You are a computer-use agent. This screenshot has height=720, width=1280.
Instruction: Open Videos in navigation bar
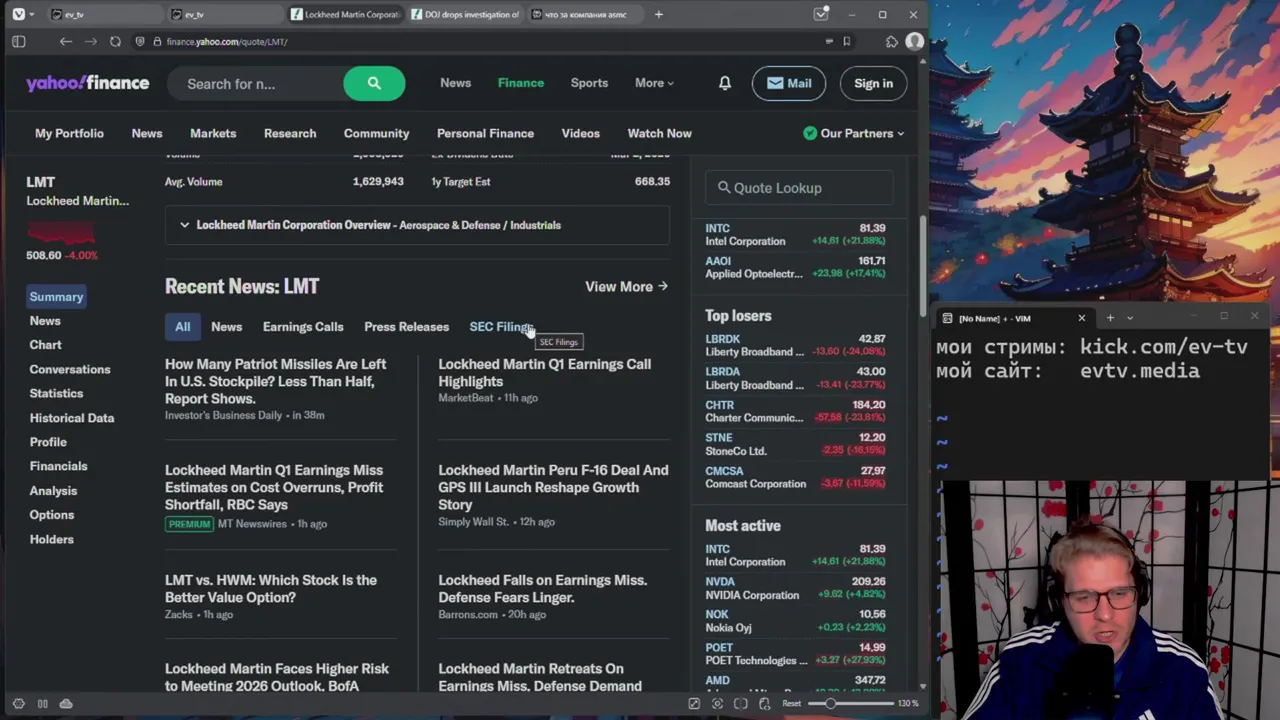[580, 133]
